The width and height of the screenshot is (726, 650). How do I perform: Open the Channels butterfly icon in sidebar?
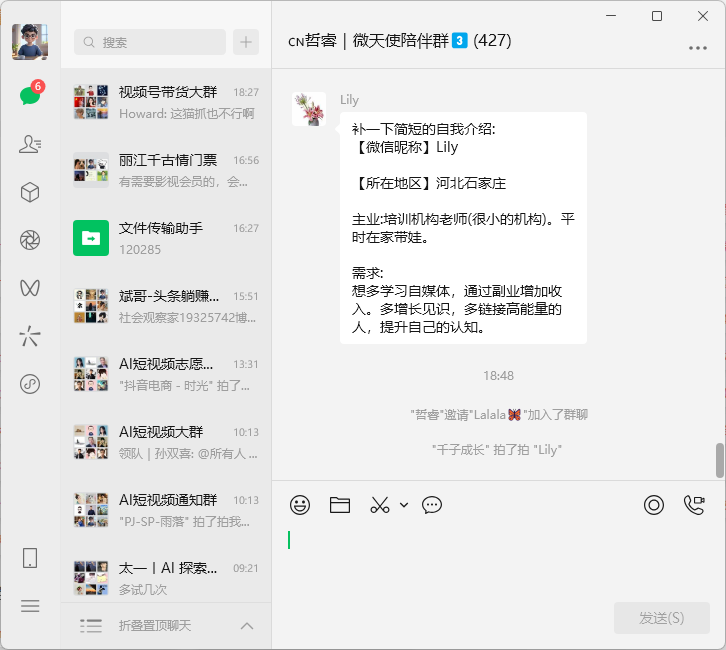click(x=30, y=287)
